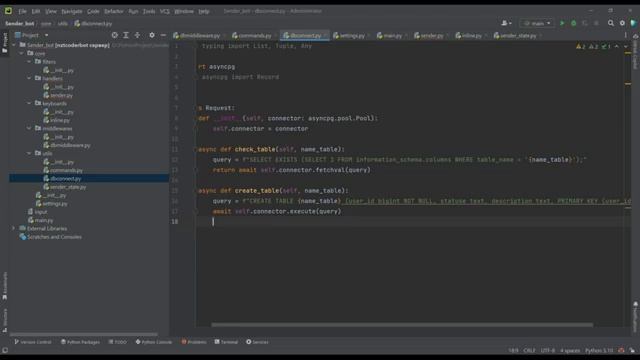Open Structure side tool window
The width and height of the screenshot is (640, 360).
click(x=4, y=320)
